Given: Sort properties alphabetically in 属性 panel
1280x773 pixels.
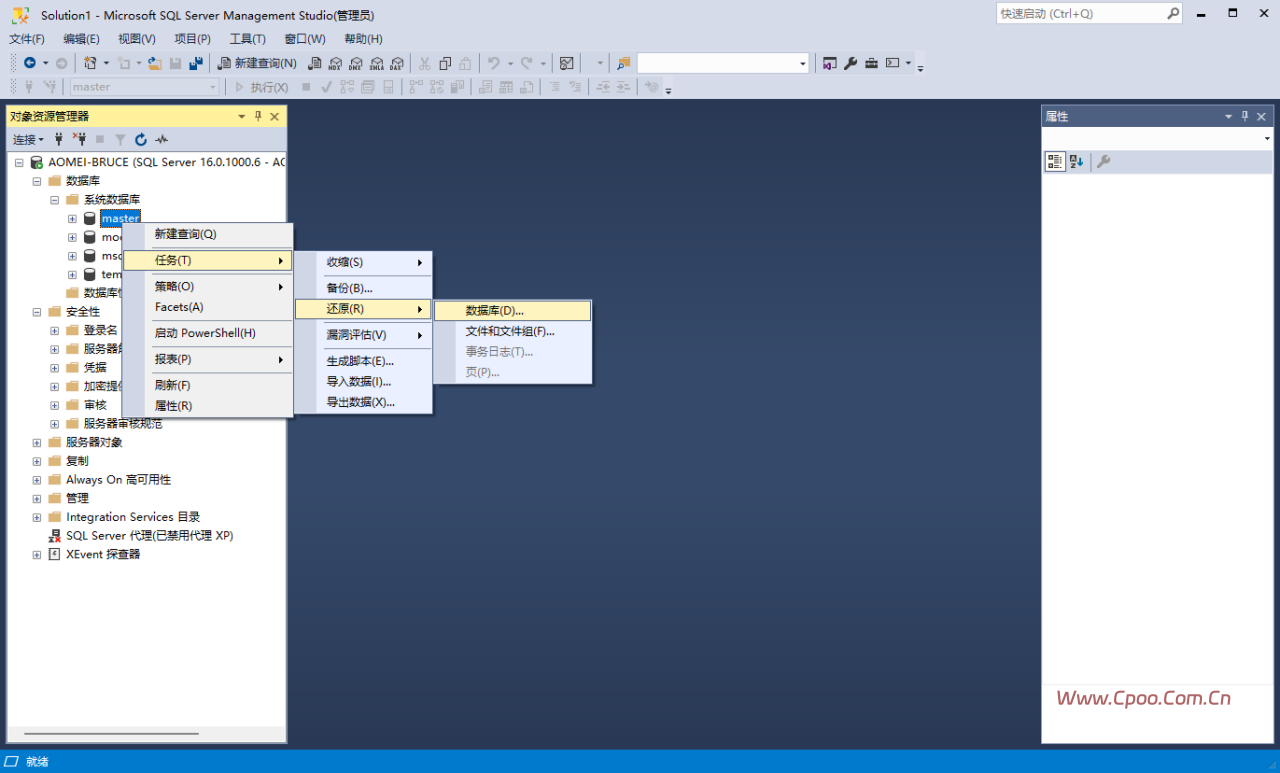Looking at the screenshot, I should [x=1076, y=161].
